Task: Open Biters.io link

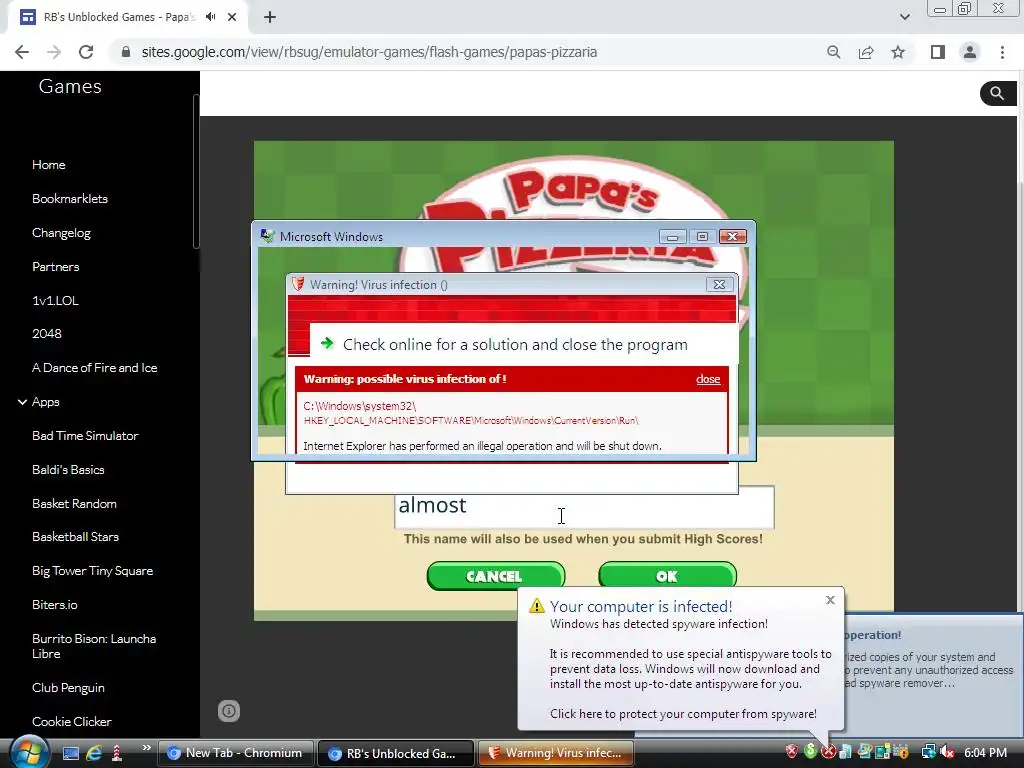Action: click(54, 605)
